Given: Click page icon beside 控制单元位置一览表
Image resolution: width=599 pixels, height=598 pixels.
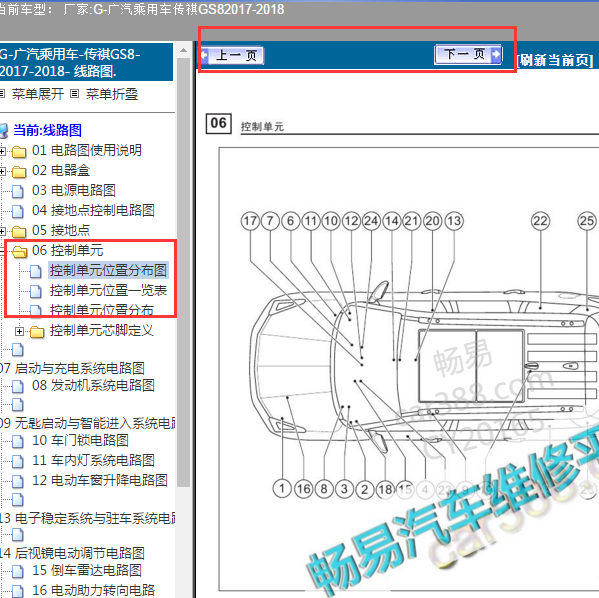Looking at the screenshot, I should 36,292.
